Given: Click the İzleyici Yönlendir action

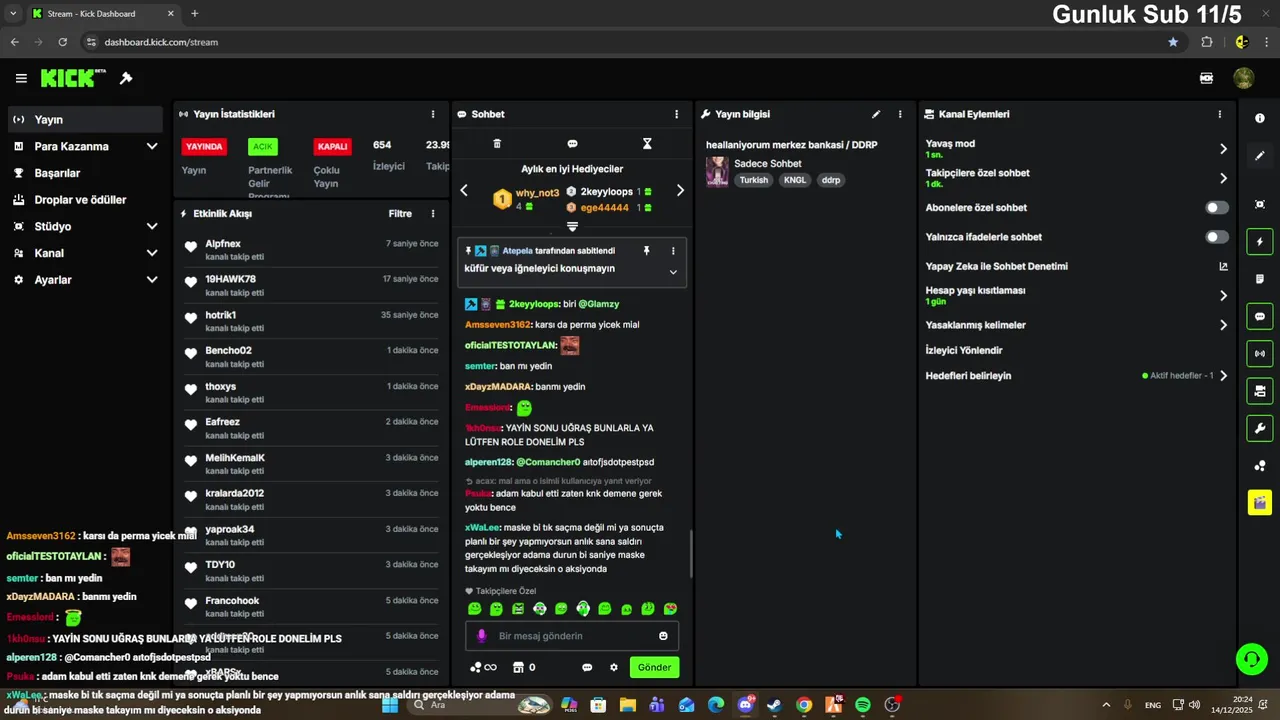Looking at the screenshot, I should (x=964, y=351).
